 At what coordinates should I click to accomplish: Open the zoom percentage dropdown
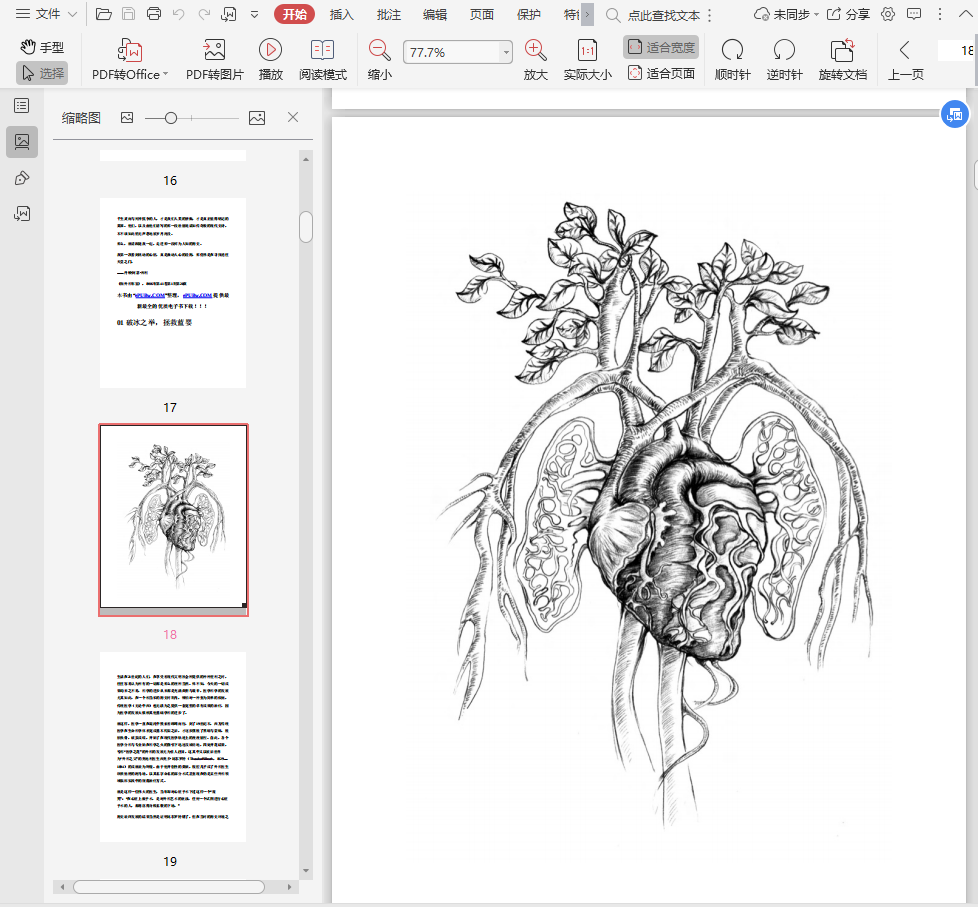coord(506,53)
